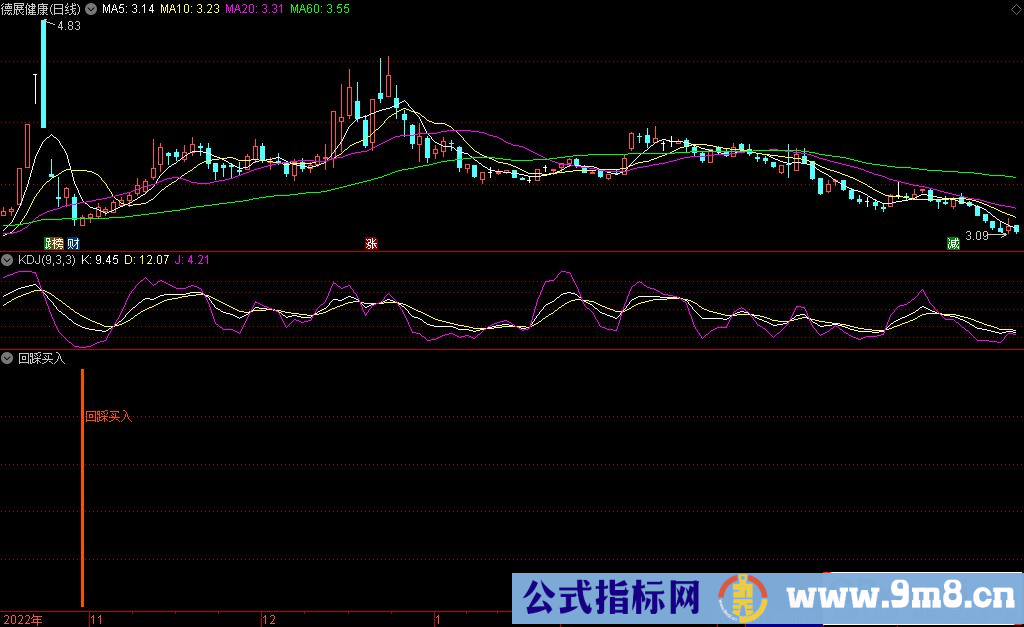Click the 4.83 high price label
Viewport: 1024px width, 627px height.
69,26
